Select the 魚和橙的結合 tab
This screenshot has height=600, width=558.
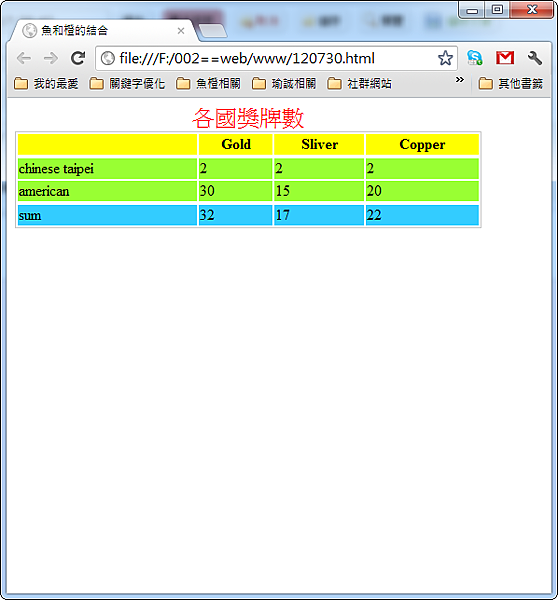[x=103, y=30]
